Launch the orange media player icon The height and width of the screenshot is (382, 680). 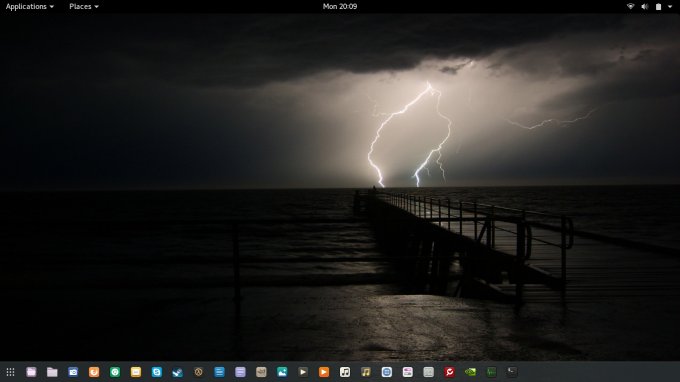click(324, 372)
